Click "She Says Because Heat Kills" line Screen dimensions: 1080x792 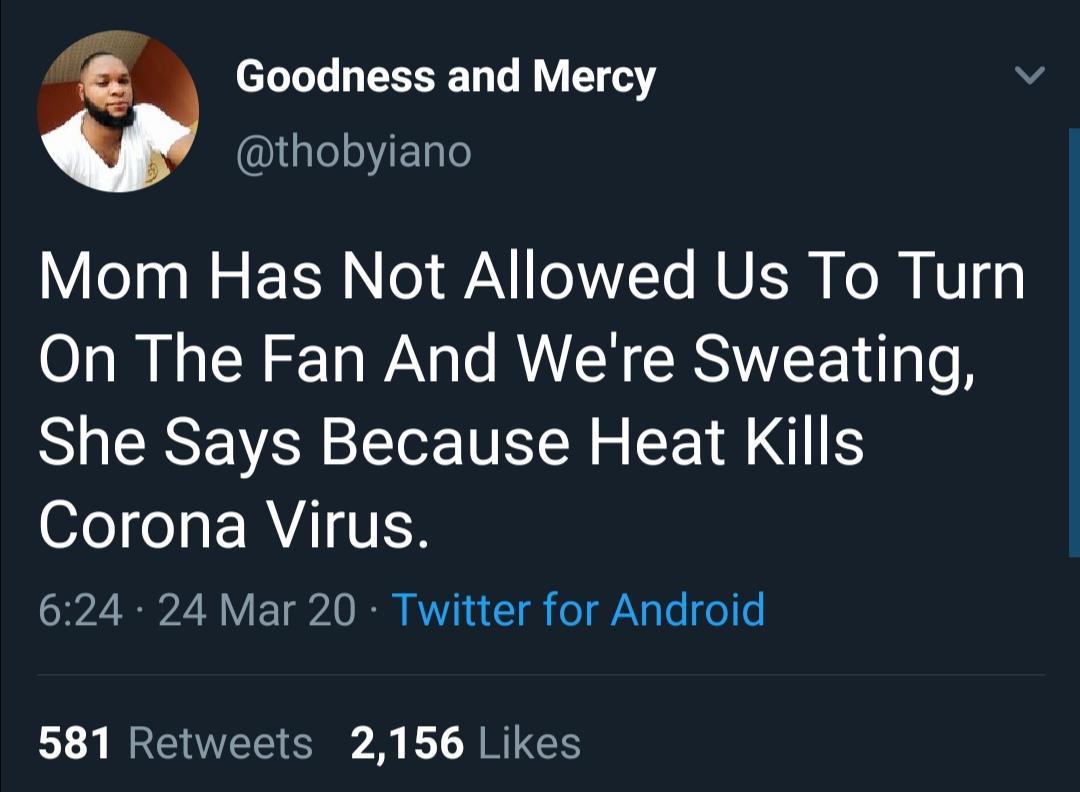450,443
